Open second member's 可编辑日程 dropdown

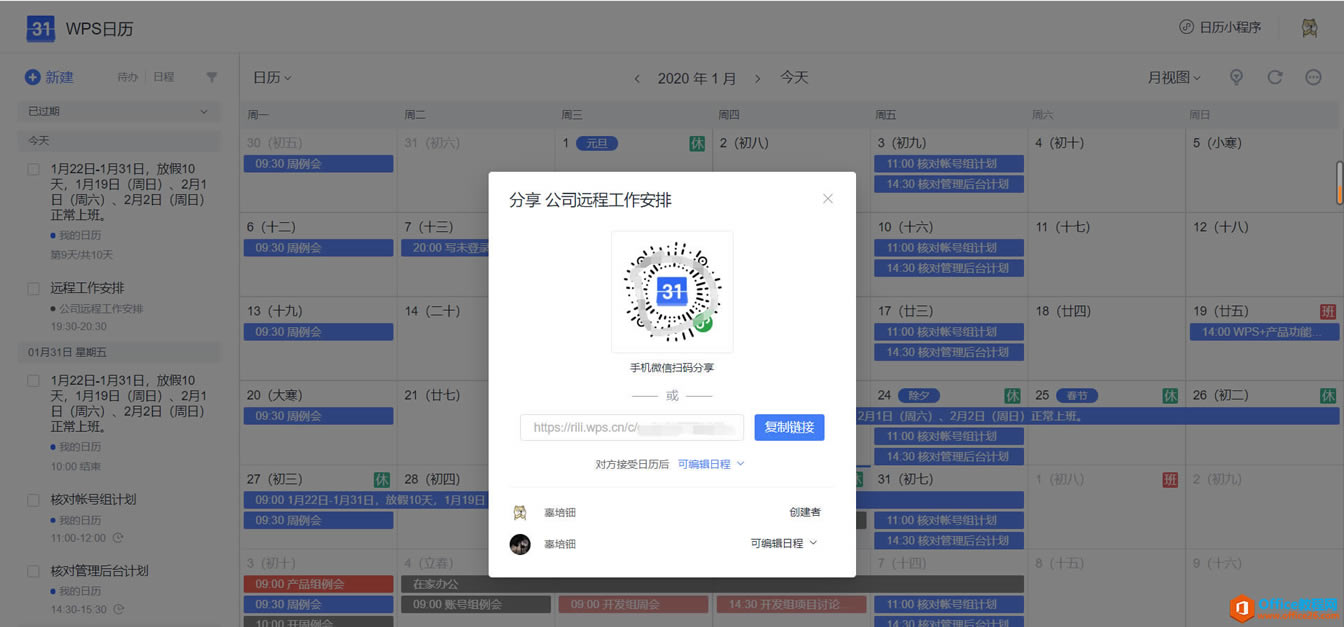(x=784, y=543)
